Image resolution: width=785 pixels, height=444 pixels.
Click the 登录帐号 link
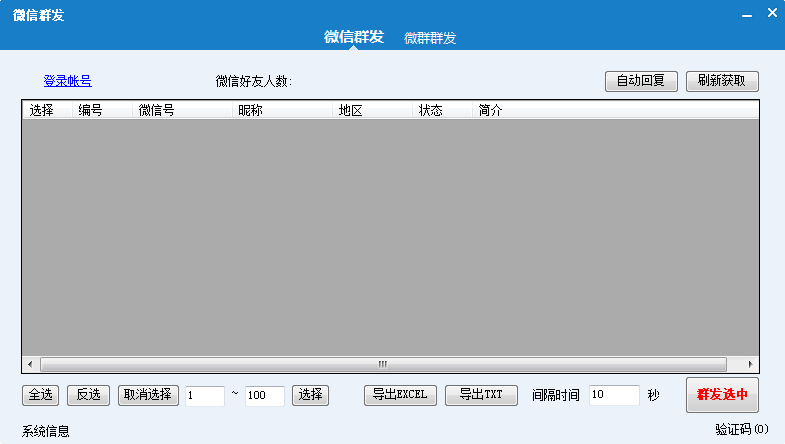click(x=67, y=81)
